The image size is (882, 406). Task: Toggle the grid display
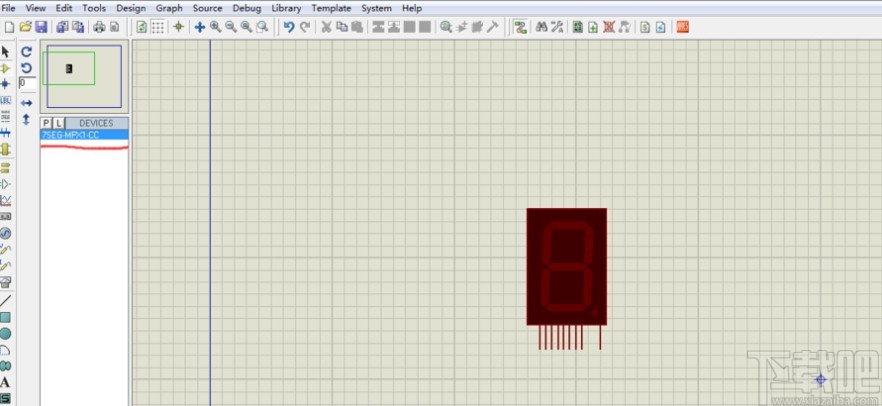click(x=158, y=27)
